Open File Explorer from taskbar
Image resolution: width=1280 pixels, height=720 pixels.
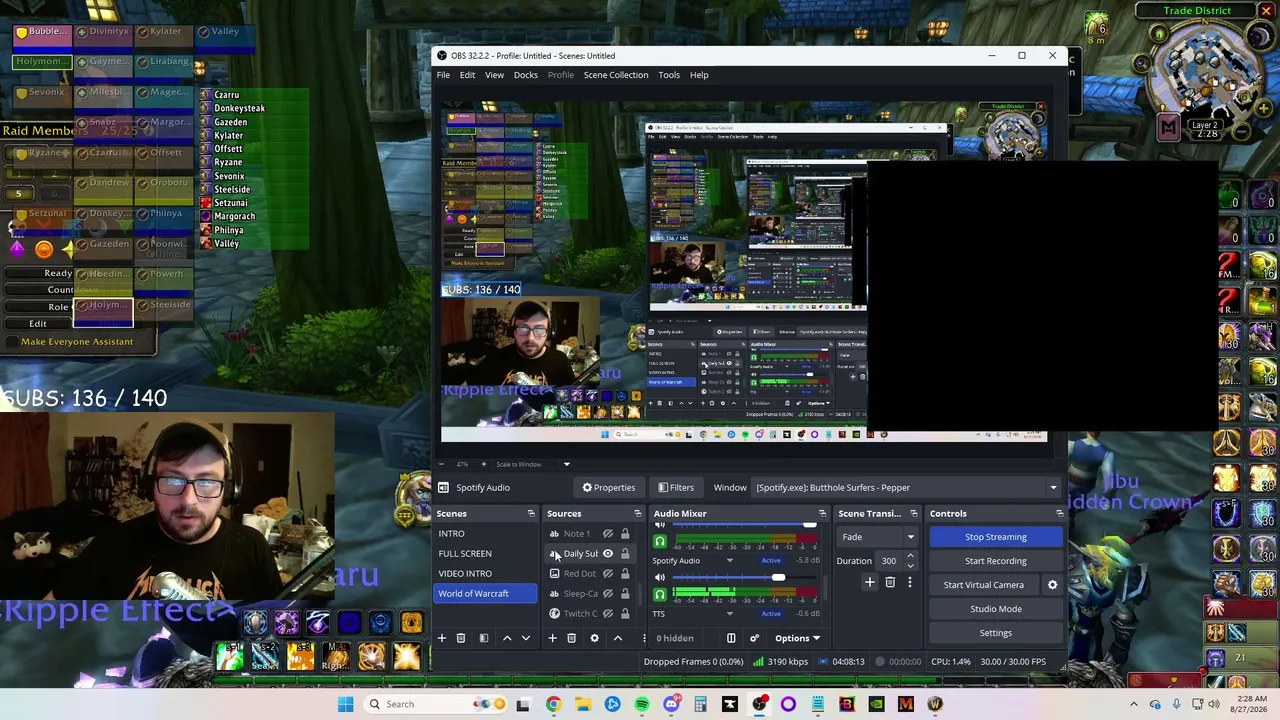[583, 704]
